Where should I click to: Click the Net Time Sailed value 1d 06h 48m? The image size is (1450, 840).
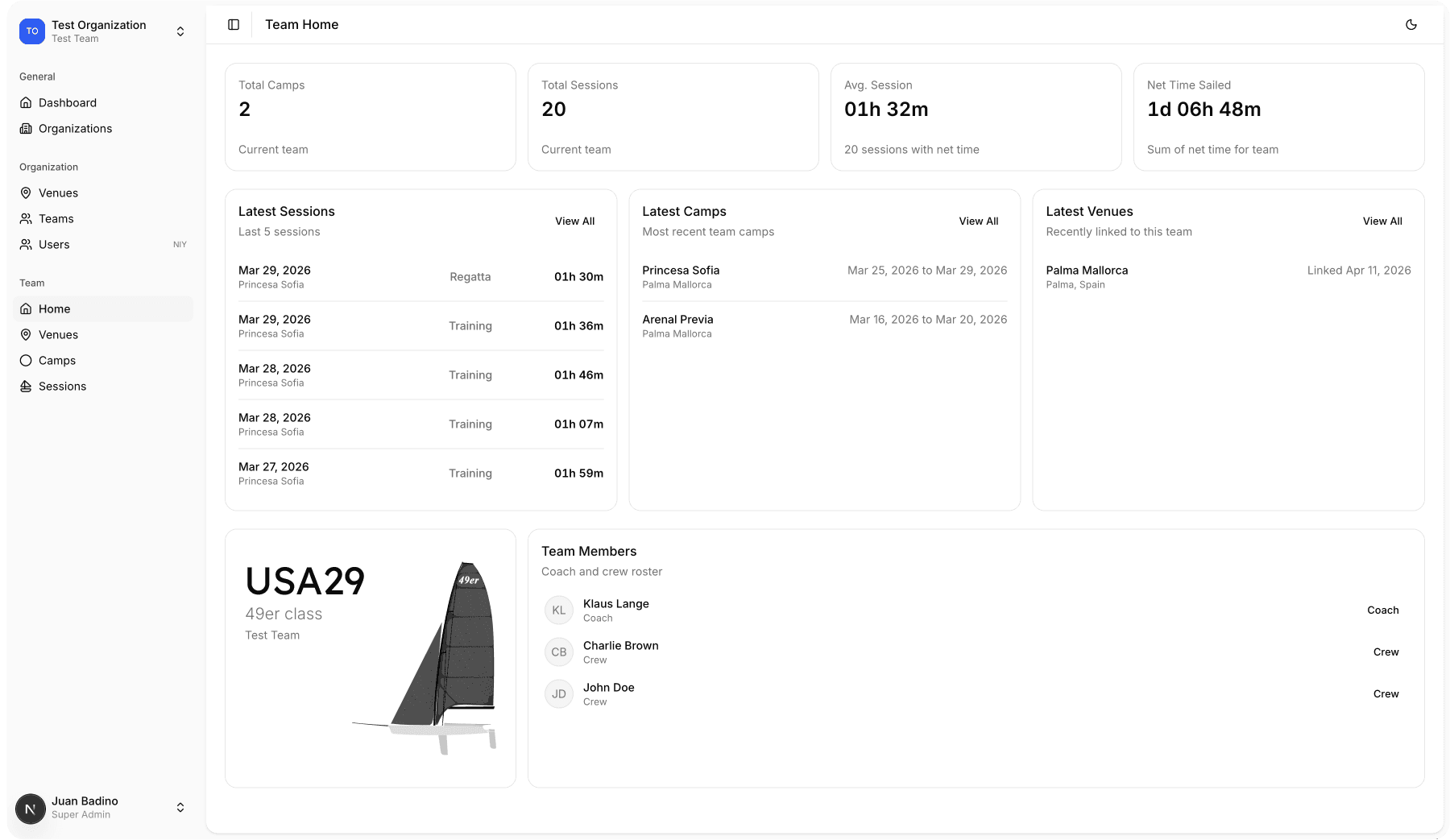tap(1204, 110)
